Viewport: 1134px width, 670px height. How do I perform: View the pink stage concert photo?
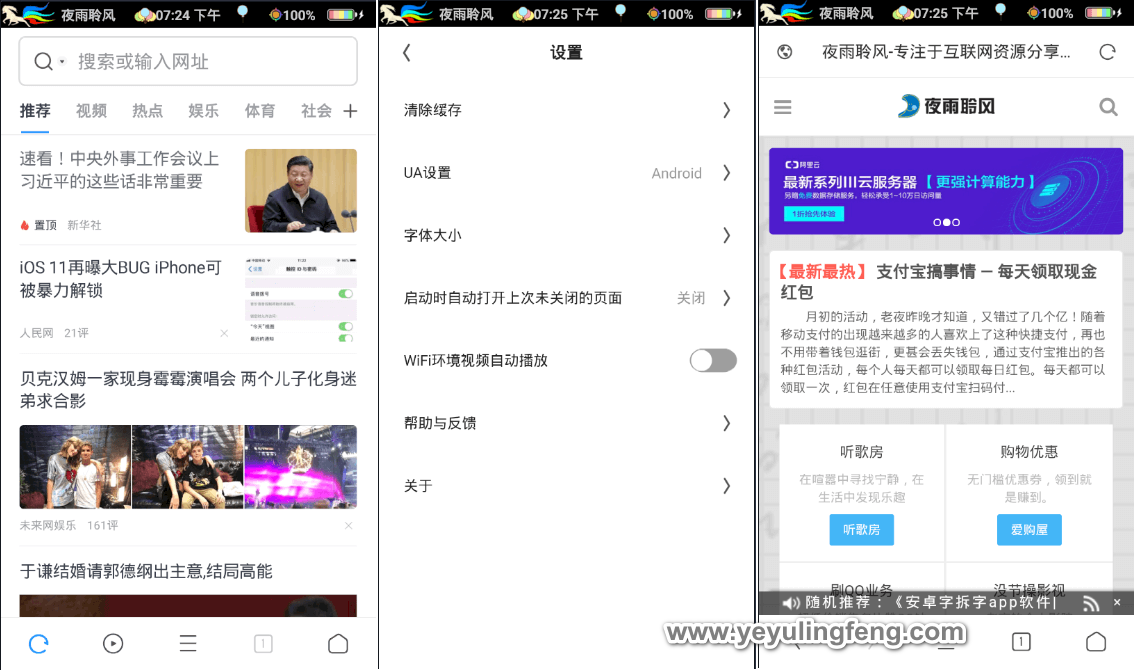click(301, 467)
